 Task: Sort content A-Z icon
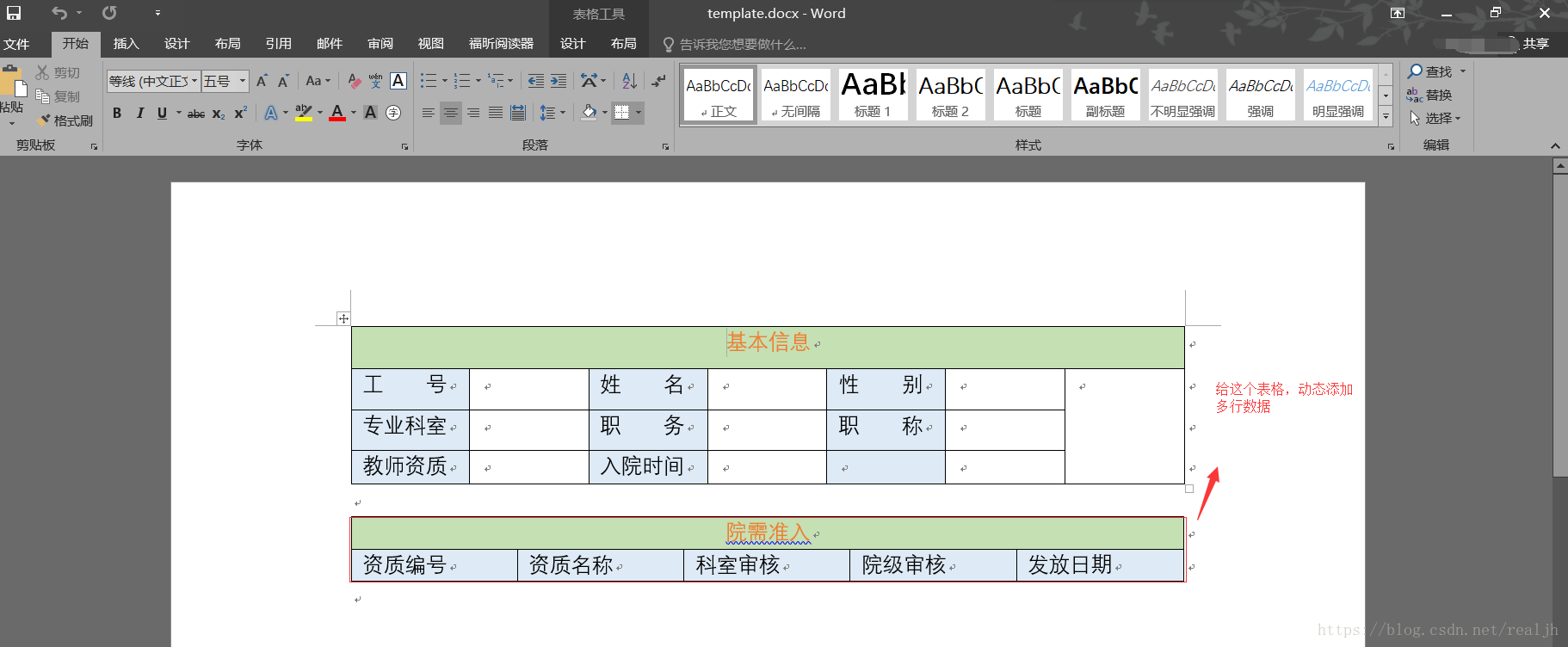[630, 81]
